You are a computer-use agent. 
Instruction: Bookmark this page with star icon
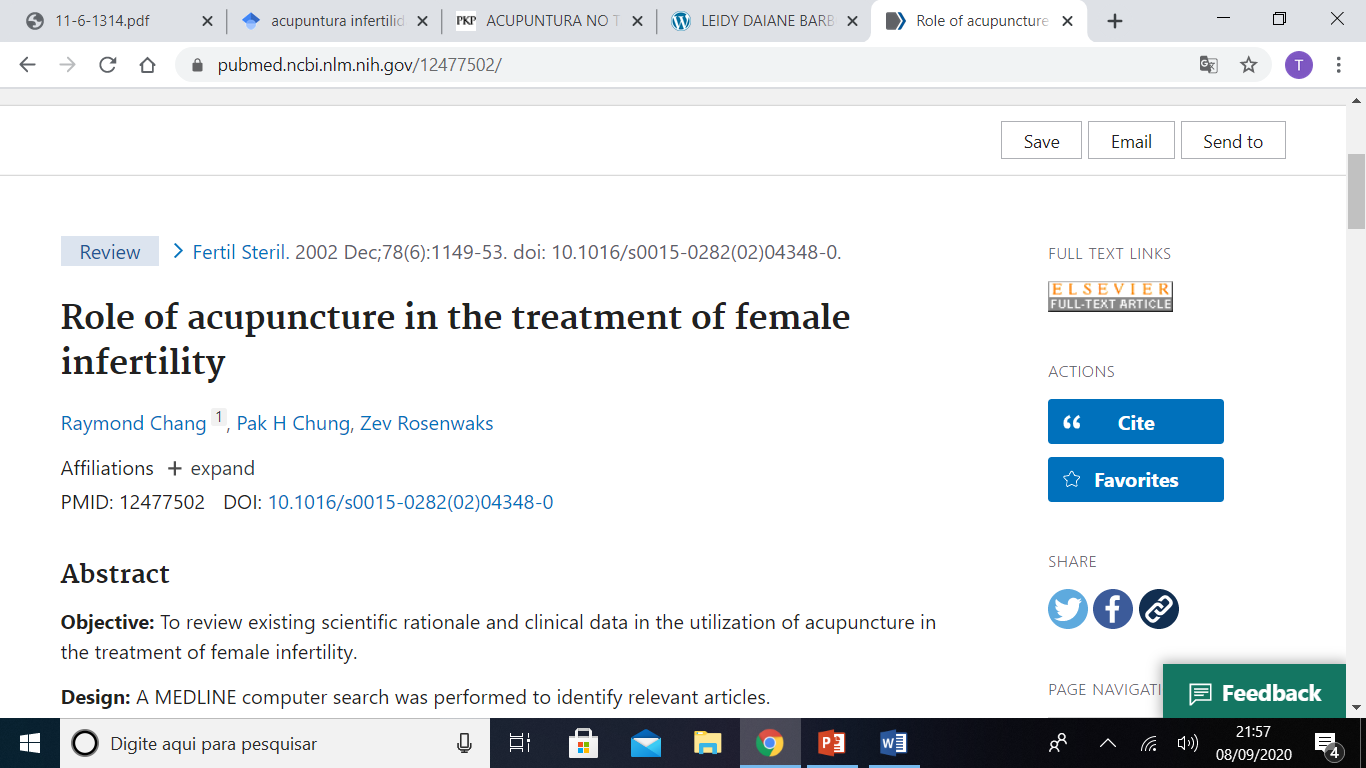[x=1248, y=65]
